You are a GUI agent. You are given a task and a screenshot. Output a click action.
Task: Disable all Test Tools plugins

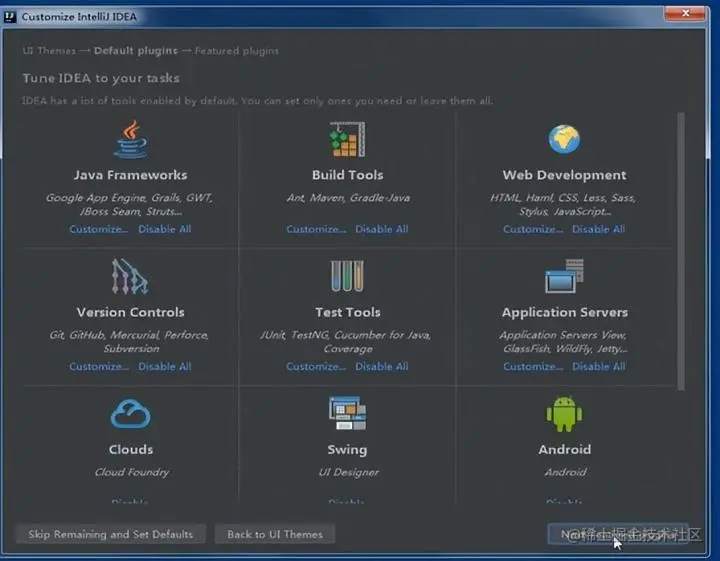coord(382,366)
